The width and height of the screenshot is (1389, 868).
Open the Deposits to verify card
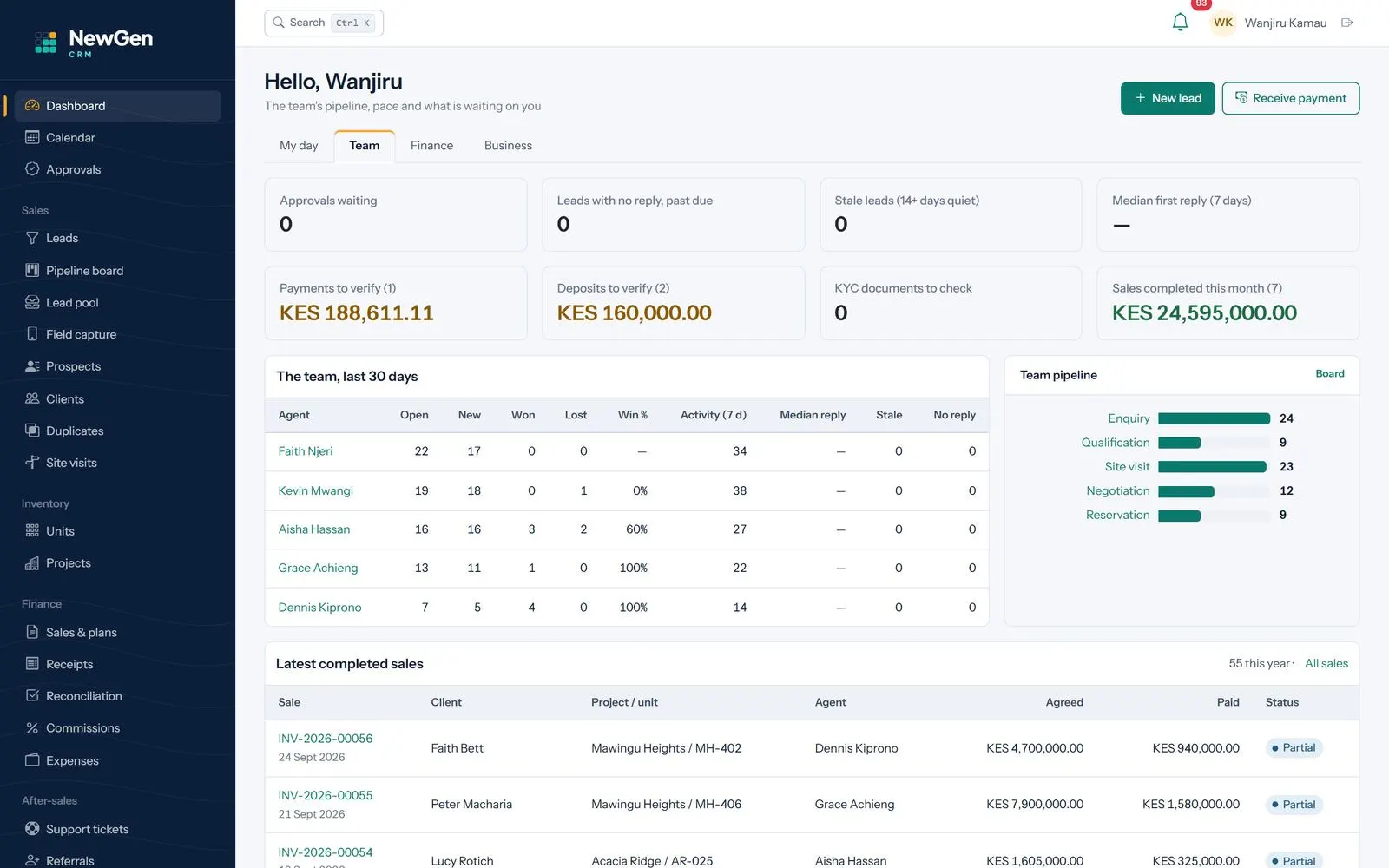(x=674, y=303)
